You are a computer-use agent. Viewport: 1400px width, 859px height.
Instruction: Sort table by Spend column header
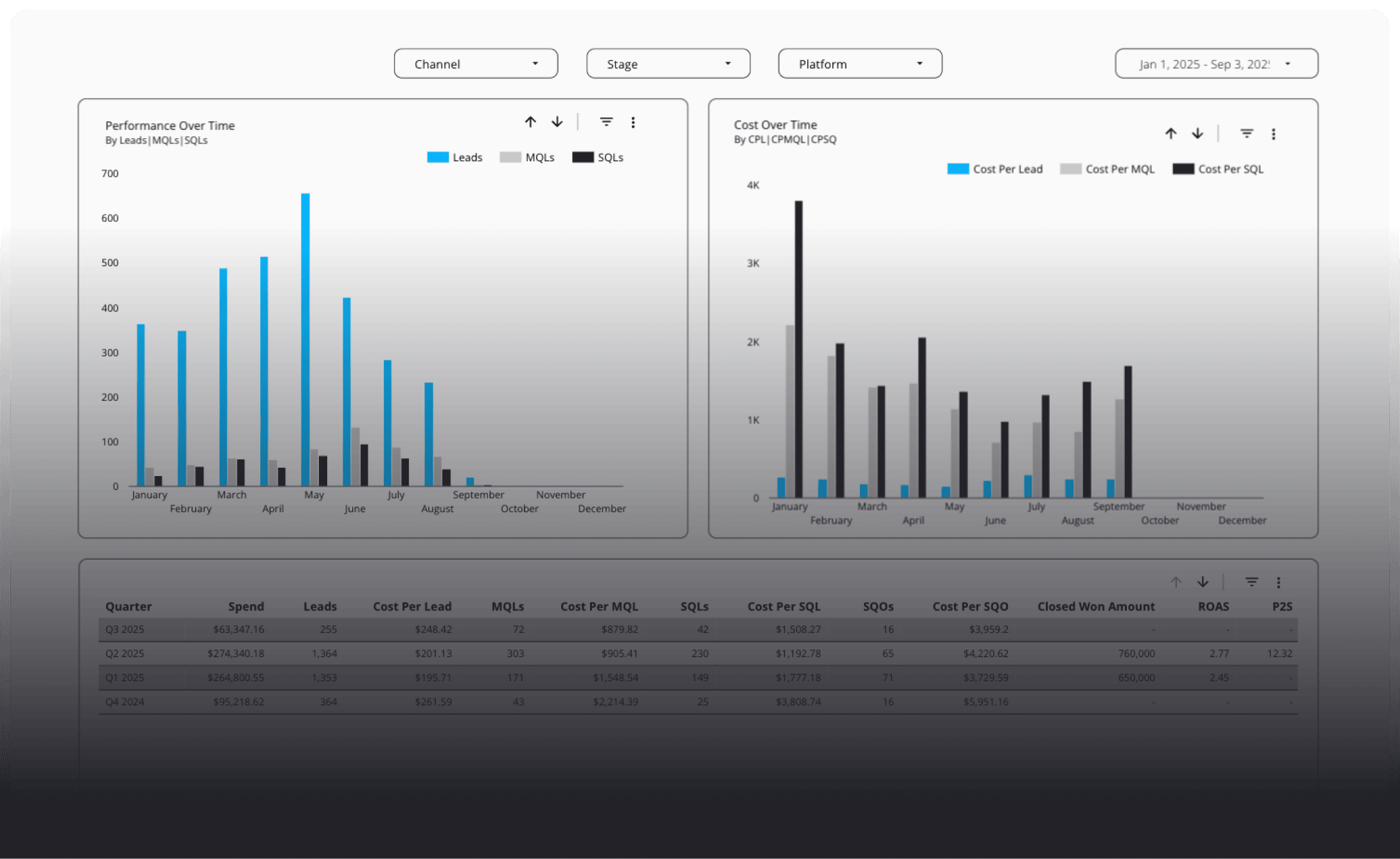tap(246, 607)
